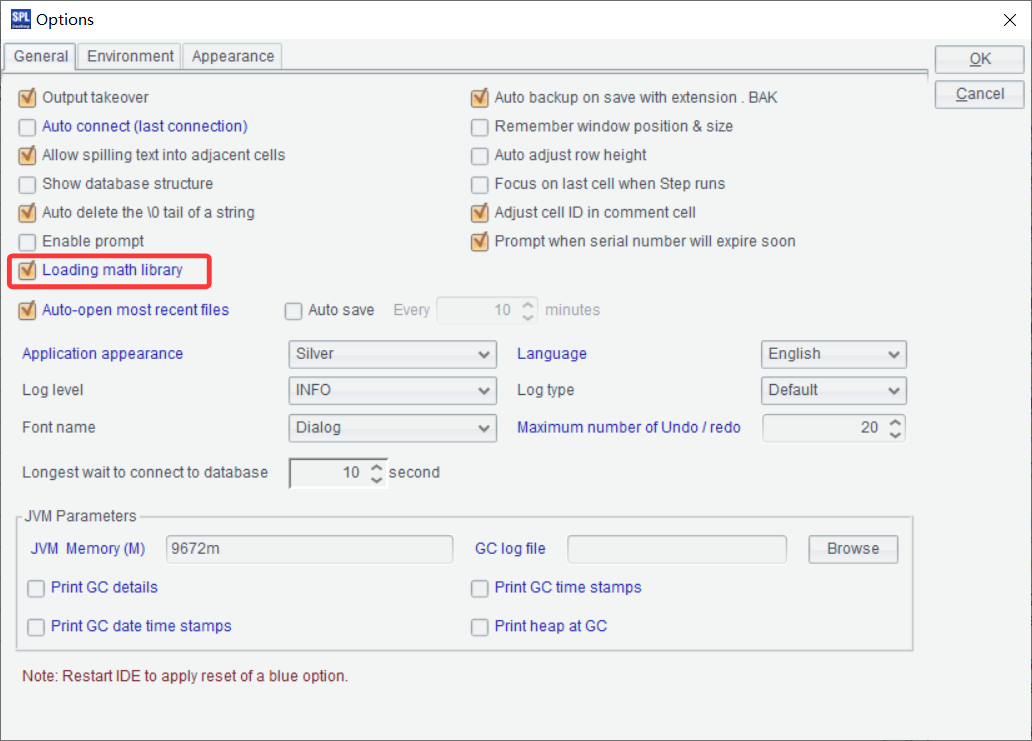Expand the Log level INFO dropdown

[391, 390]
